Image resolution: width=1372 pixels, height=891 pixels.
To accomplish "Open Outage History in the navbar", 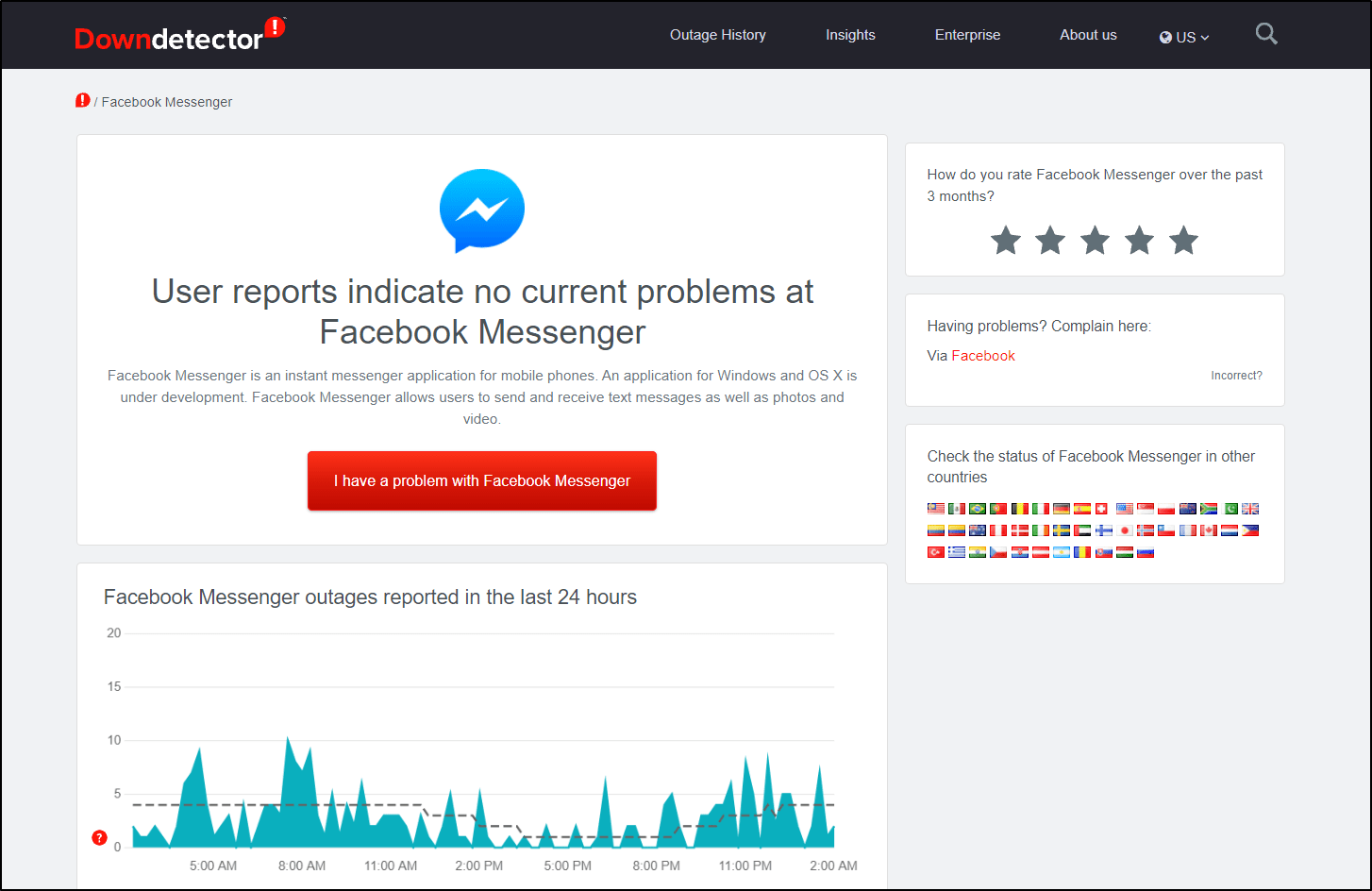I will pyautogui.click(x=718, y=35).
